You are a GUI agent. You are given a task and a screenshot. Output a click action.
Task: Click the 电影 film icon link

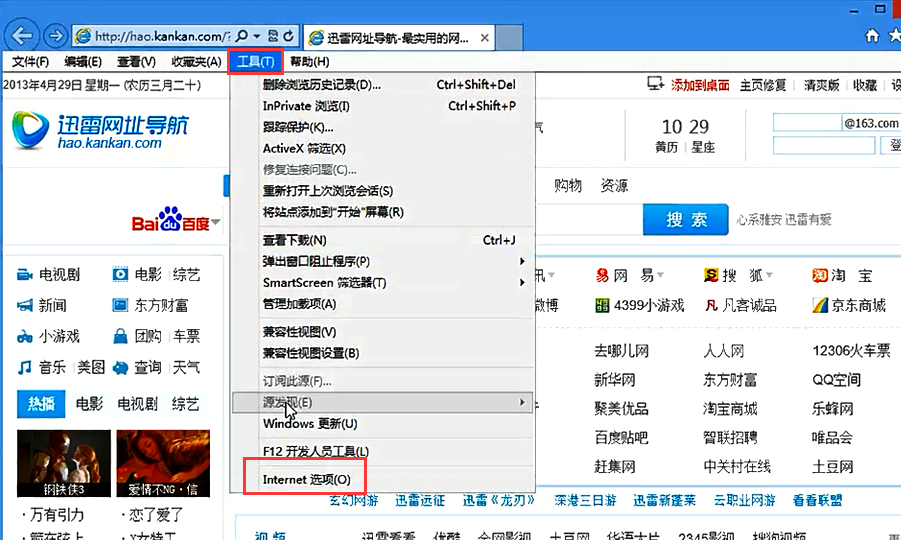tap(120, 275)
